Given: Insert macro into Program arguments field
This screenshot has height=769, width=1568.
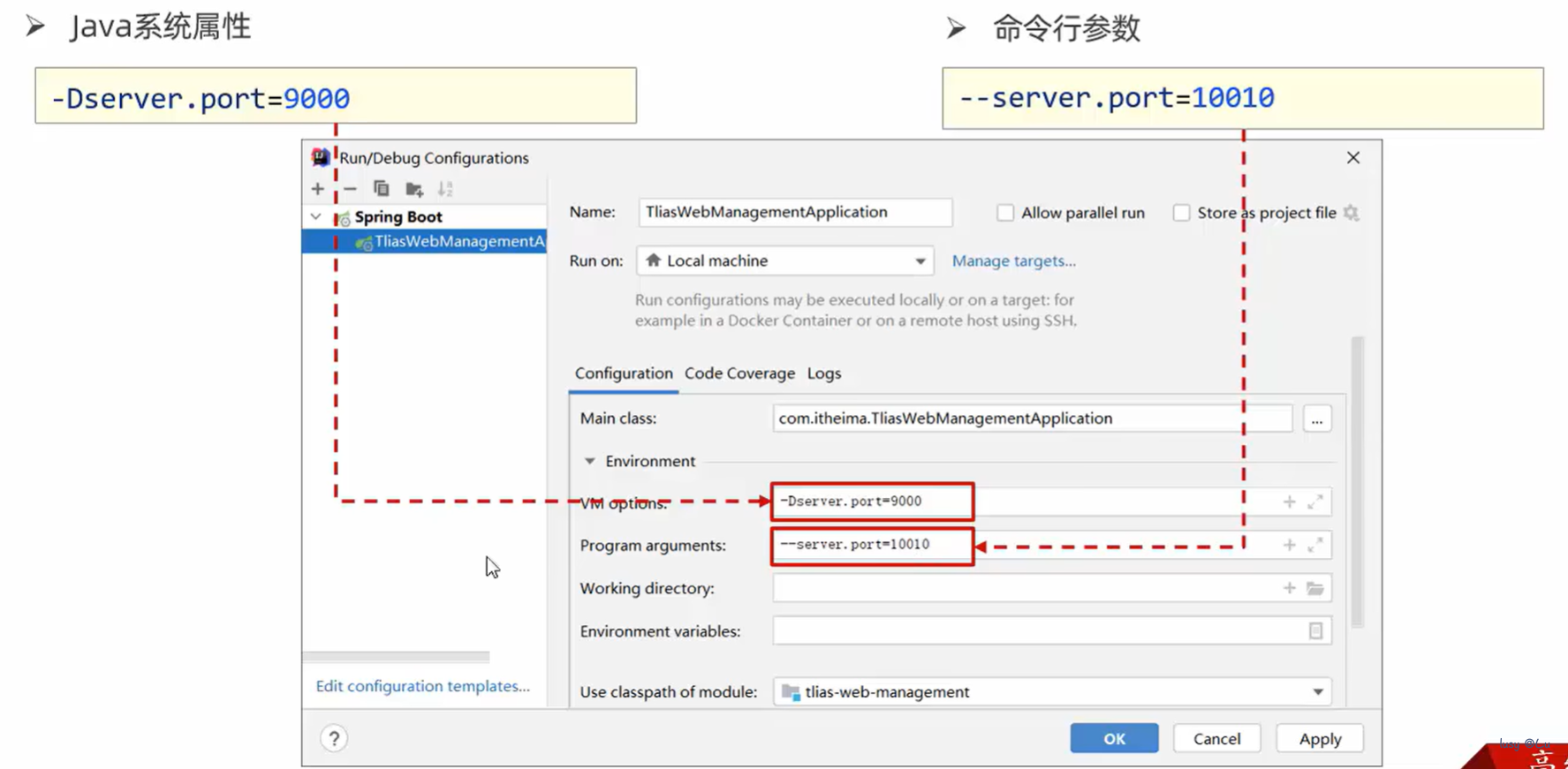Looking at the screenshot, I should coord(1289,545).
